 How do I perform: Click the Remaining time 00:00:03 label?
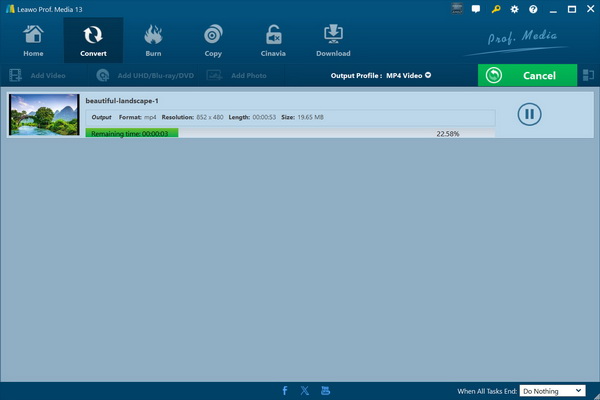tap(130, 134)
